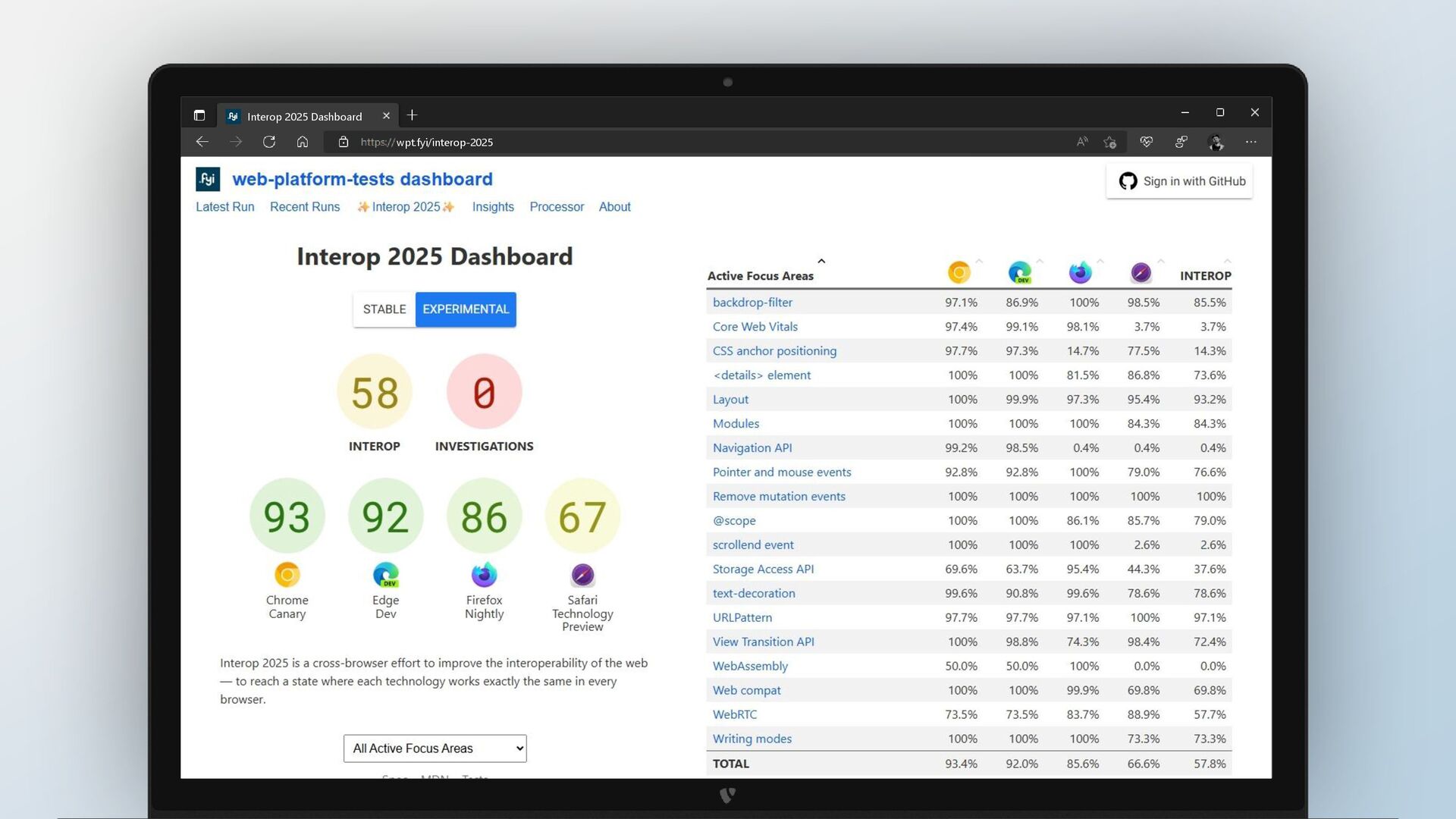
Task: View site info lock icon
Action: pyautogui.click(x=344, y=142)
